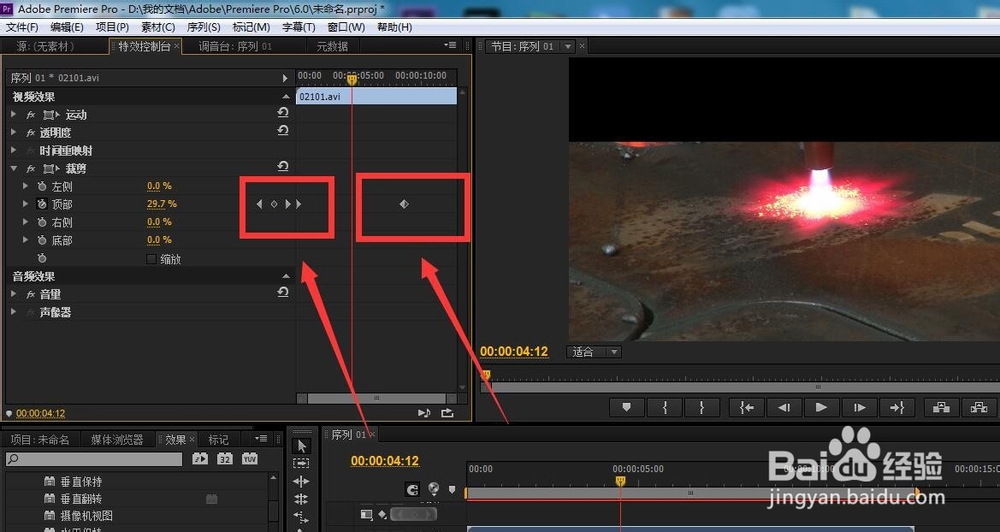This screenshot has height=532, width=1000.
Task: Collapse the 视频效果 section
Action: (286, 96)
